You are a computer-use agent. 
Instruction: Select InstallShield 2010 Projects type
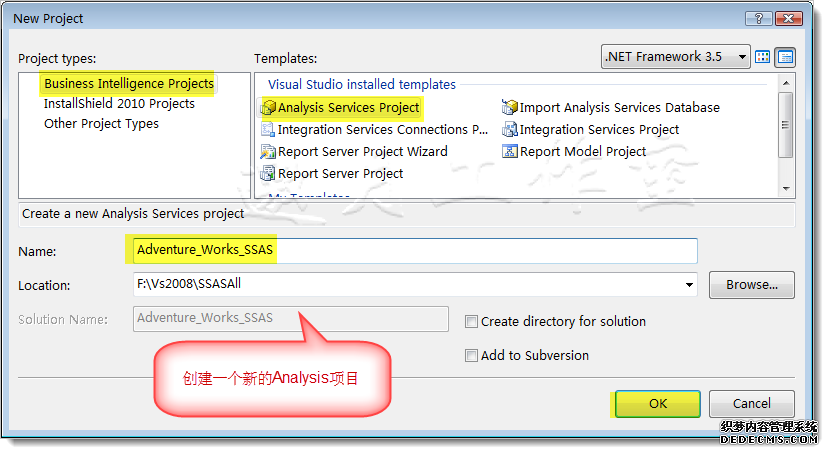click(x=119, y=103)
